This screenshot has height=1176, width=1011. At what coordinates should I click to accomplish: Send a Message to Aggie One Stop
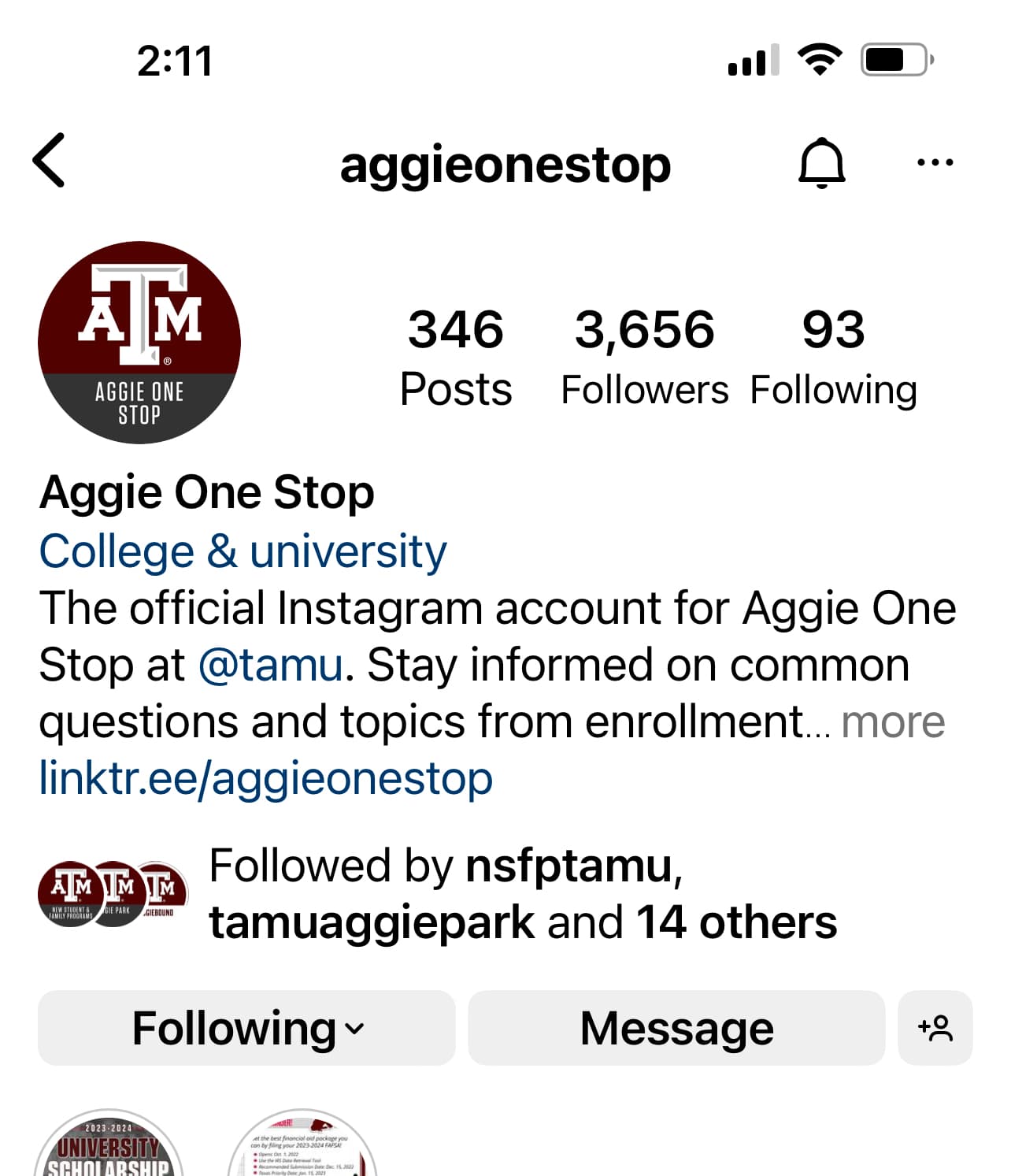click(677, 1028)
